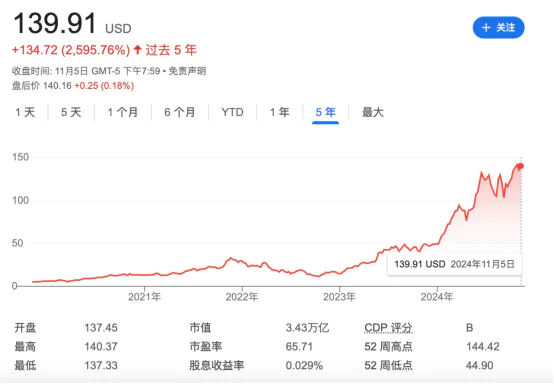Switch to the 6 个月 range tab

180,112
